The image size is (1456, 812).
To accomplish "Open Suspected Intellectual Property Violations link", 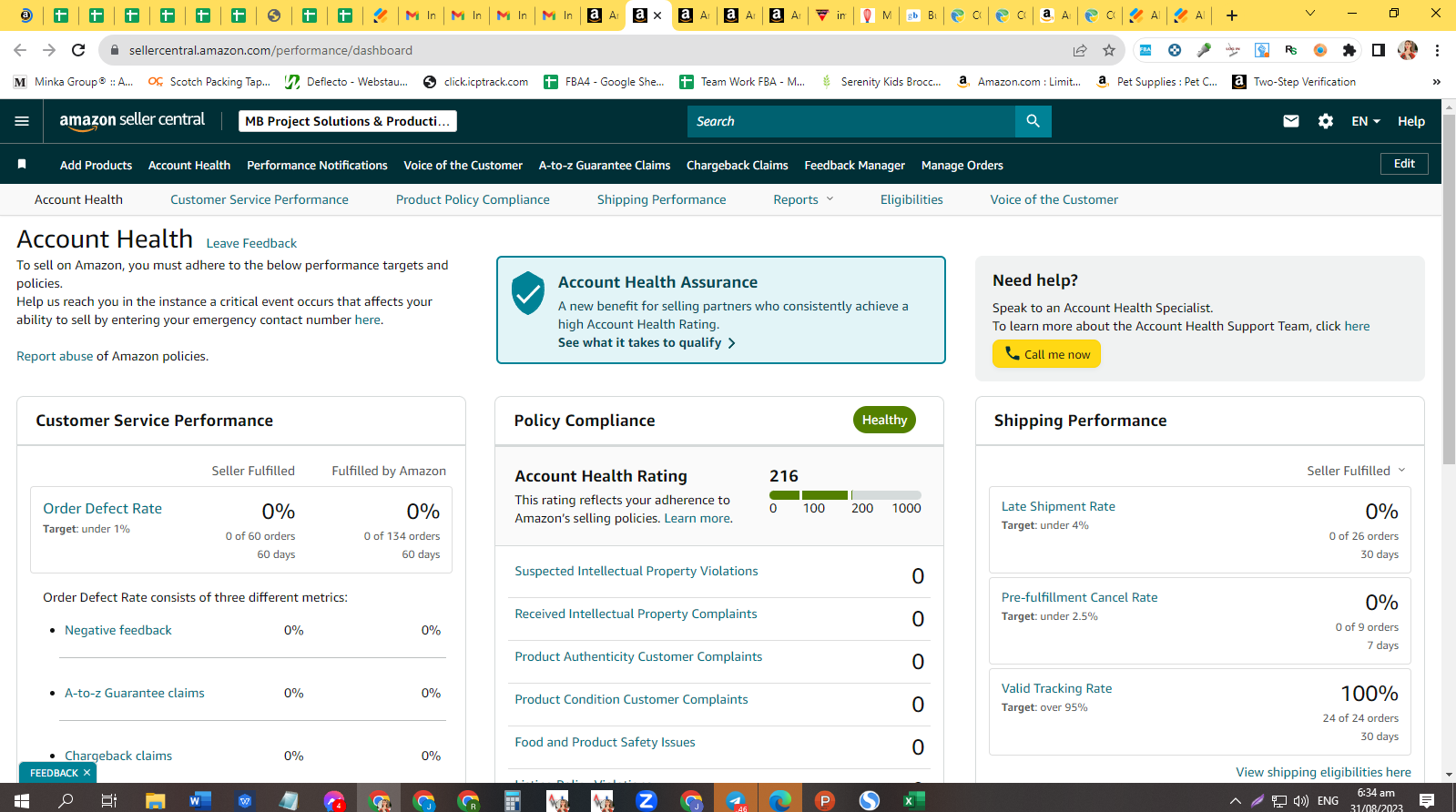I will tap(636, 571).
